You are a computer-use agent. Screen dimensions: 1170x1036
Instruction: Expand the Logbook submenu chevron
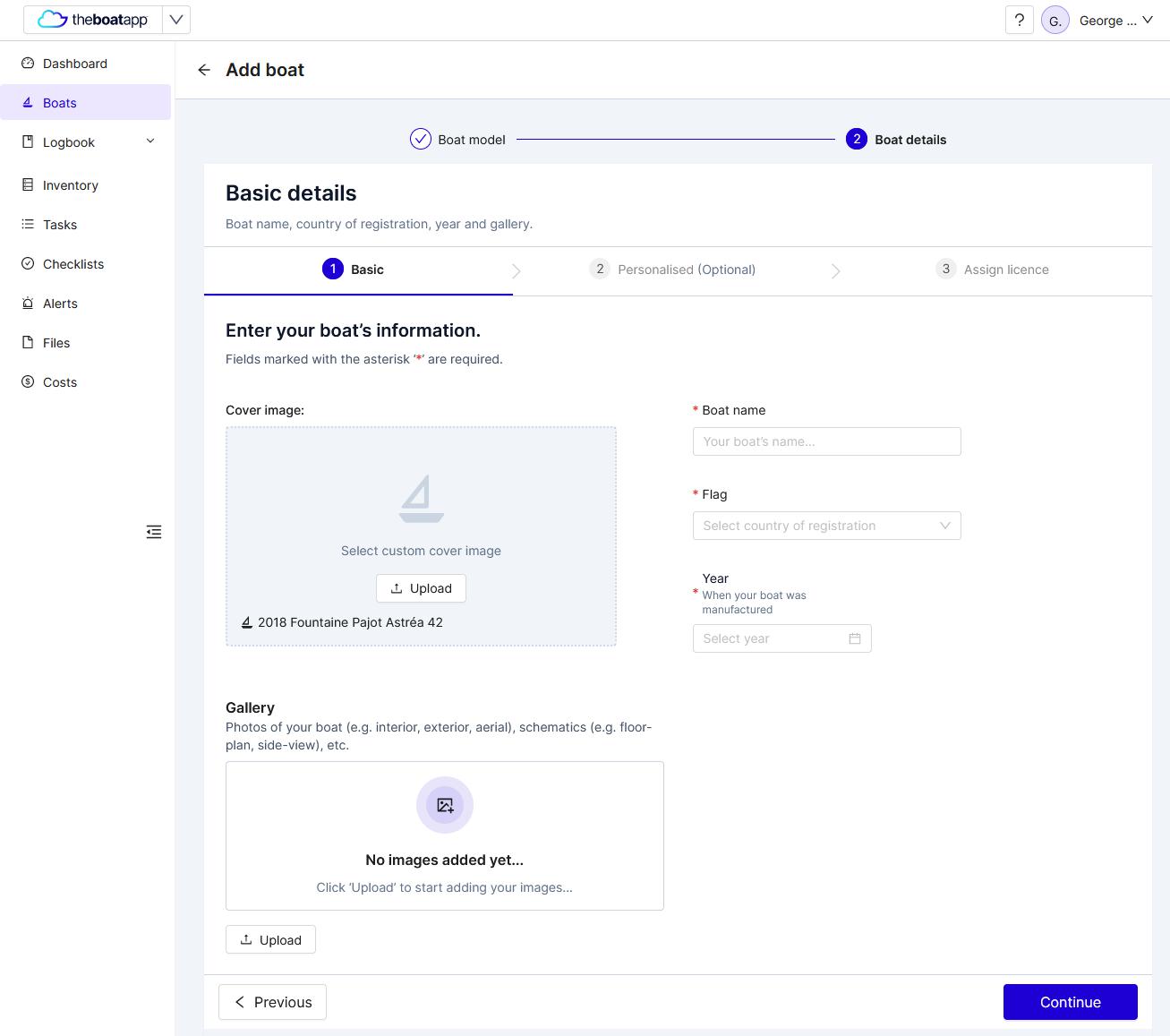pyautogui.click(x=150, y=141)
